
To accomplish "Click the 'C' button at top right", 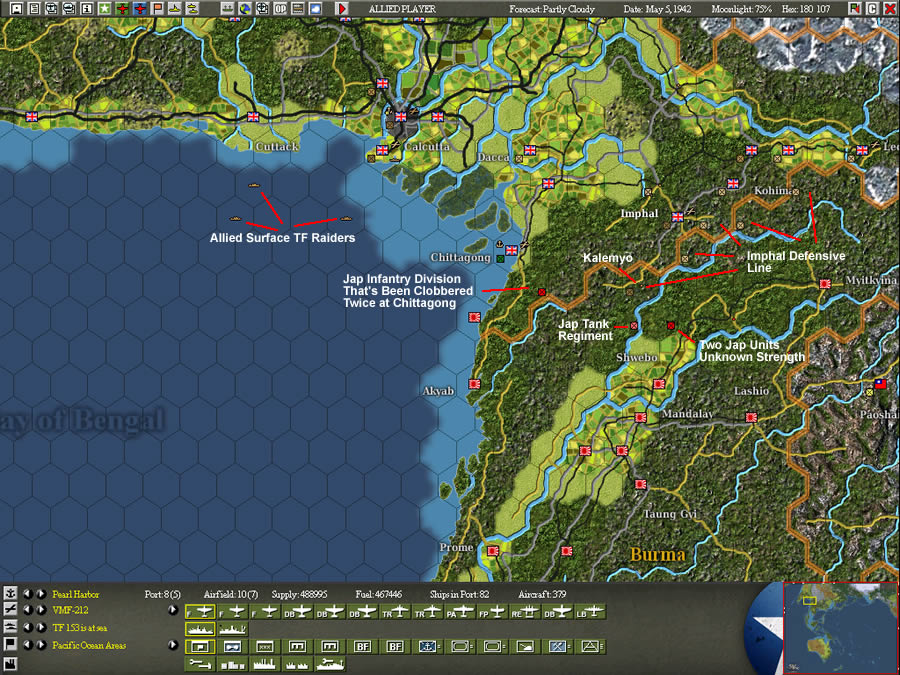I will tap(872, 8).
